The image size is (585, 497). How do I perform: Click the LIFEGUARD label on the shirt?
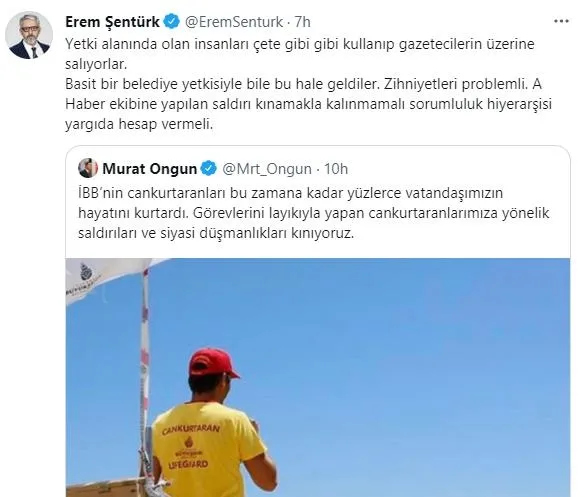tap(188, 464)
